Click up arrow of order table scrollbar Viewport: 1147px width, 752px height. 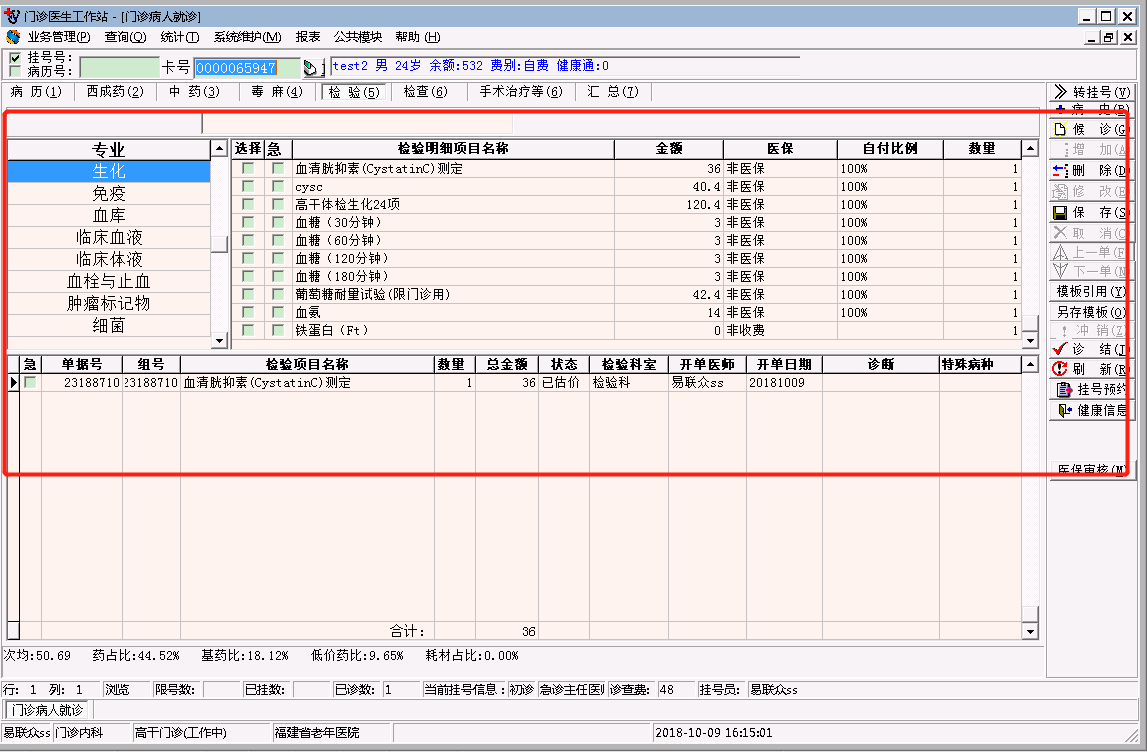click(1030, 364)
